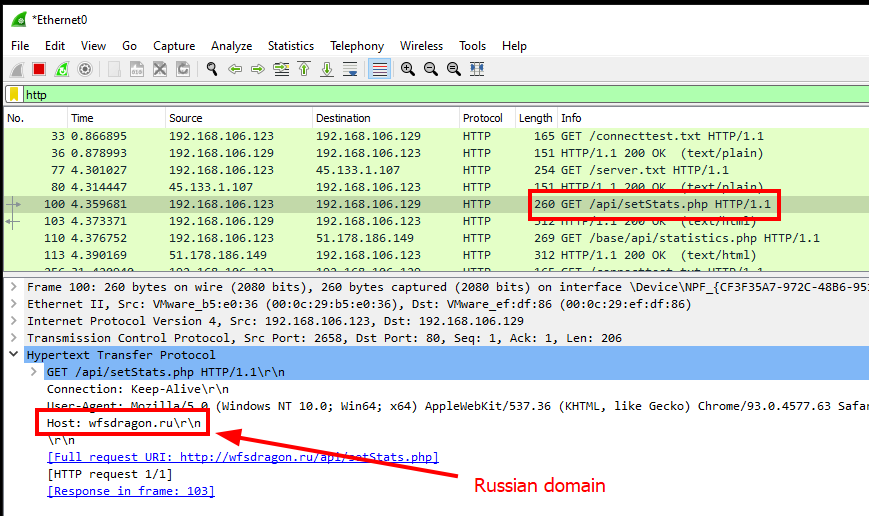Screen dimensions: 869x516
Task: Open the View menu
Action: 93,46
